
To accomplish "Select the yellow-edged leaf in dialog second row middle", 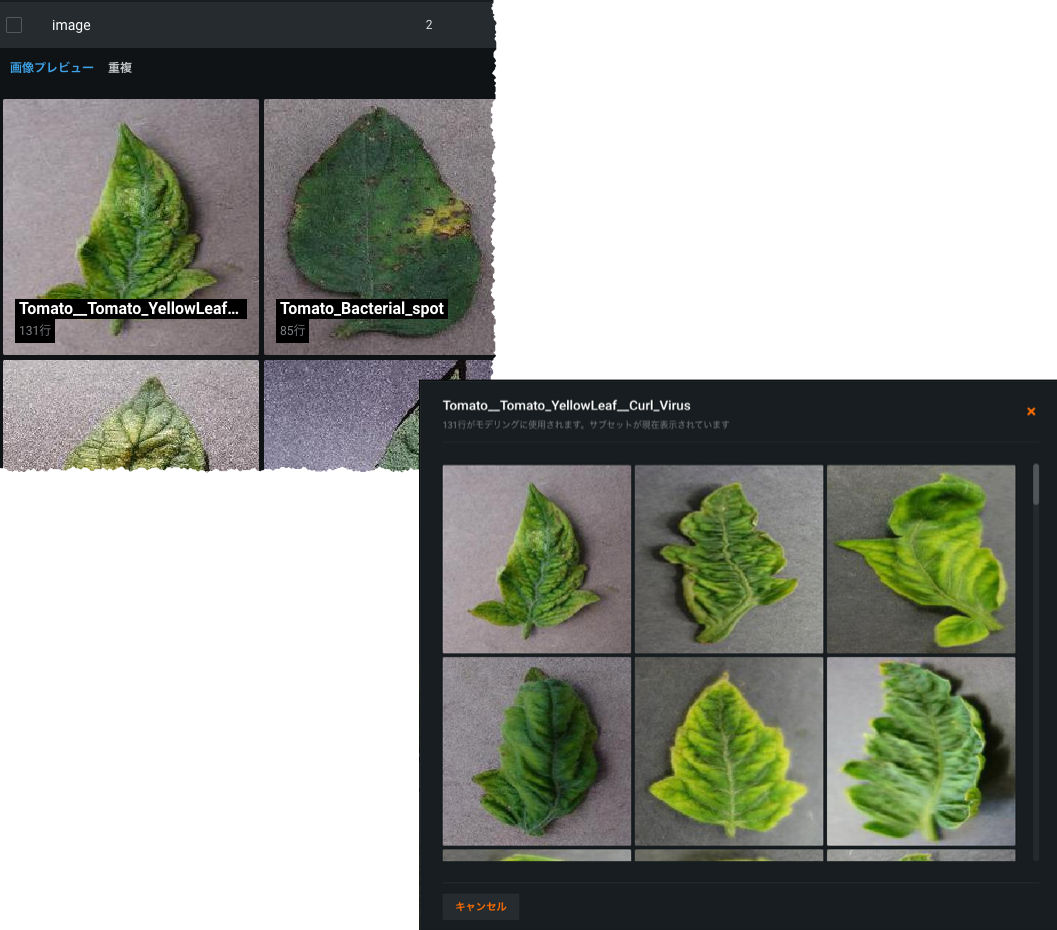I will point(729,751).
